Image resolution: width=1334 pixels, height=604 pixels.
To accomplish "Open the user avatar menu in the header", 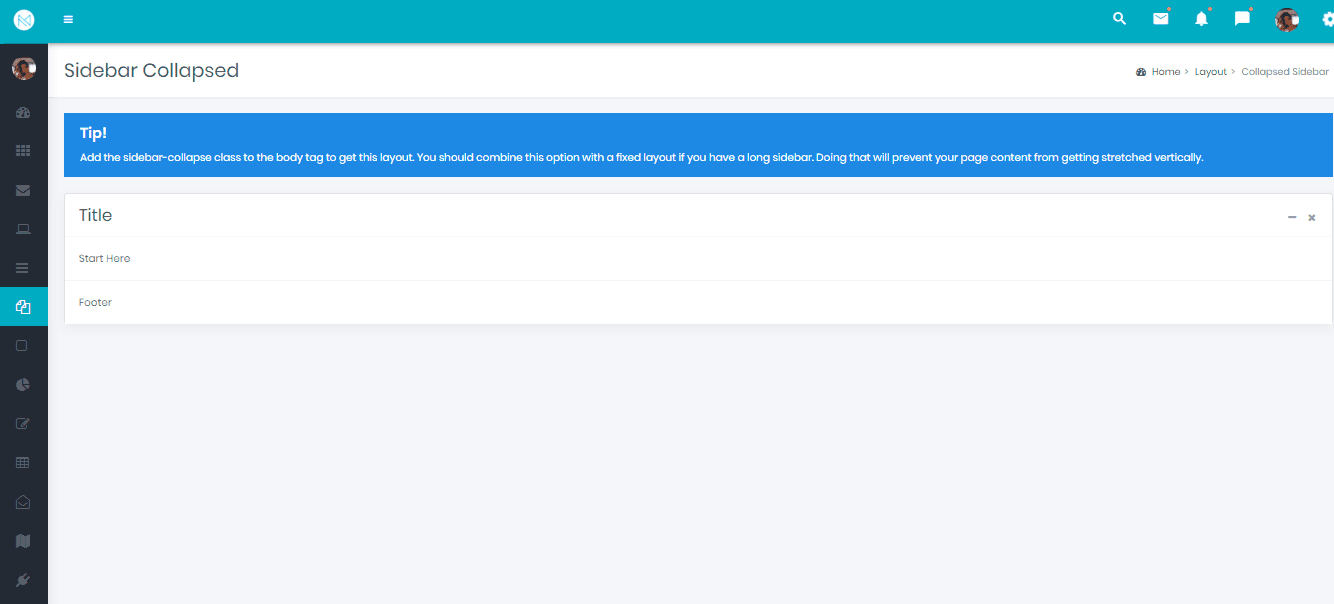I will (x=1287, y=19).
